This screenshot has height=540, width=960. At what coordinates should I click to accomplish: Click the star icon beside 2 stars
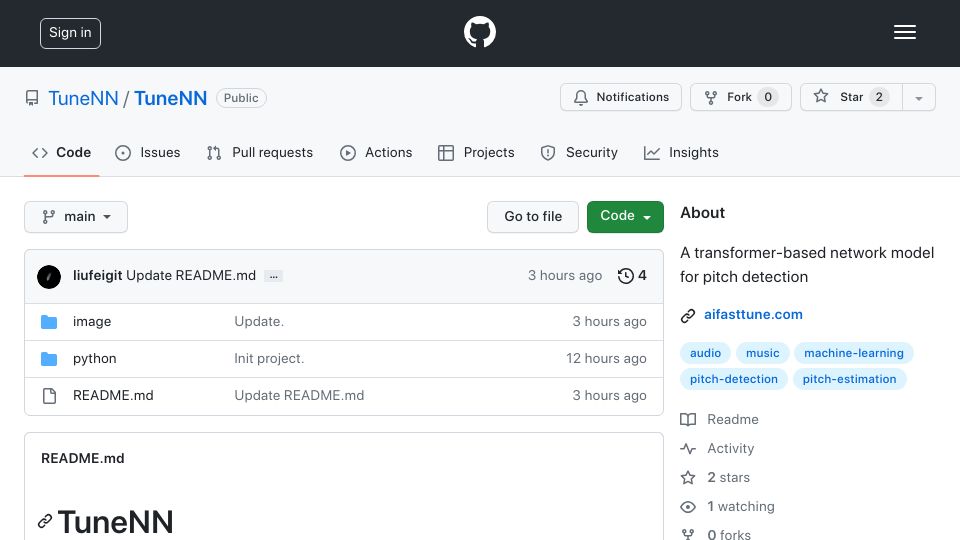[x=688, y=478]
